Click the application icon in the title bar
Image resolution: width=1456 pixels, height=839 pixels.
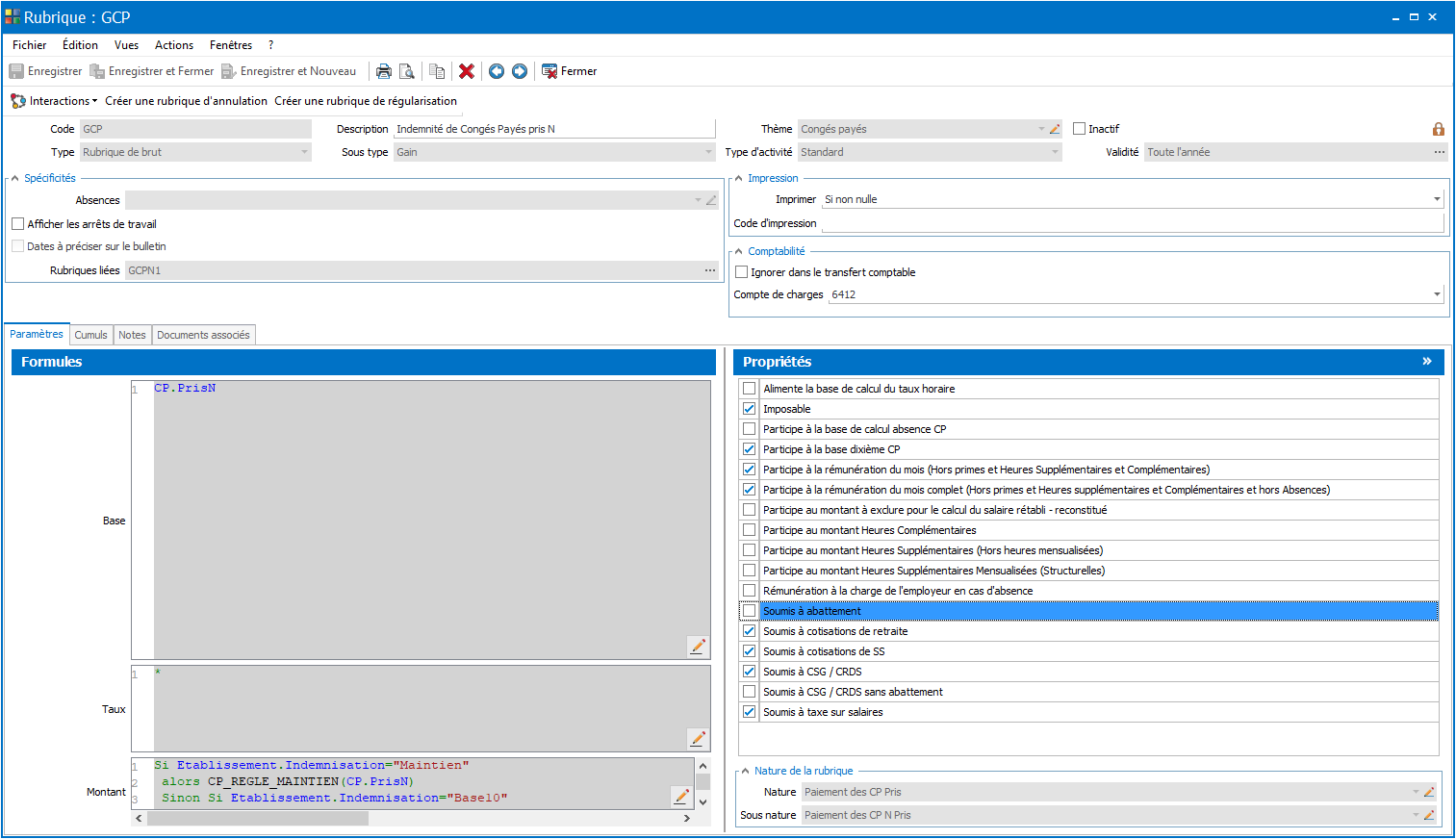(x=13, y=17)
